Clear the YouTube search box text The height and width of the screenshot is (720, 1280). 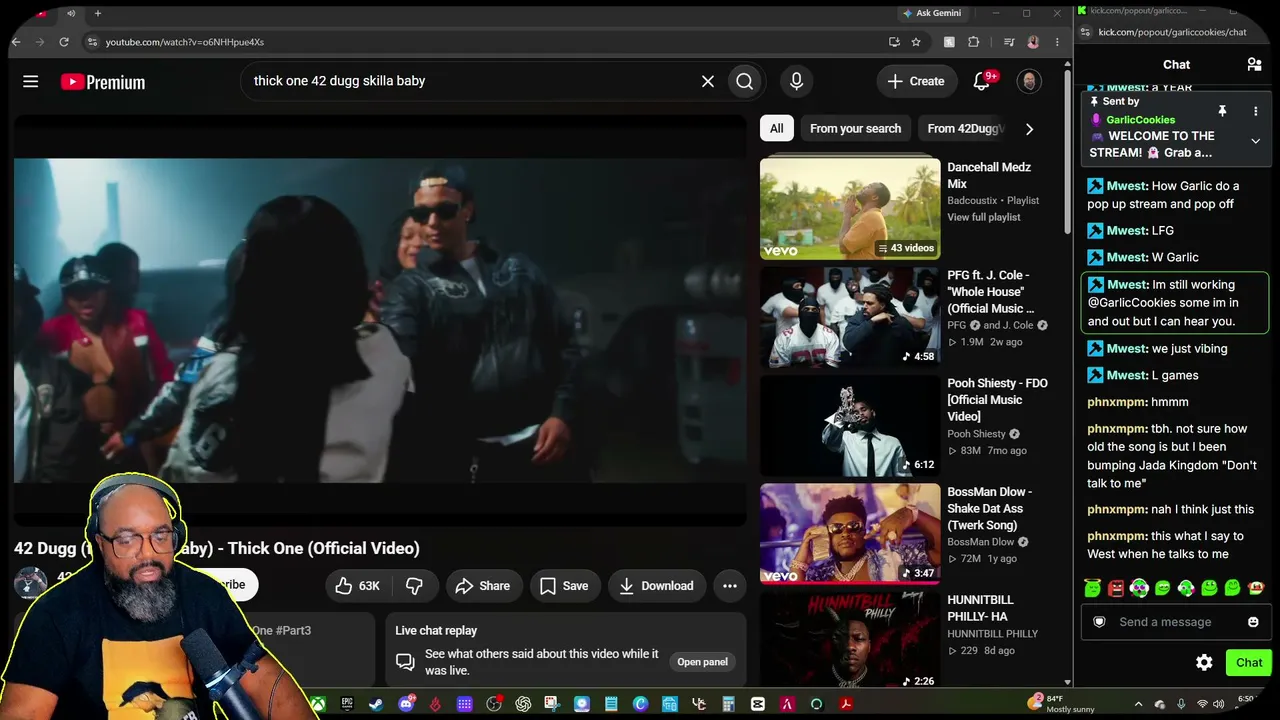pyautogui.click(x=708, y=81)
